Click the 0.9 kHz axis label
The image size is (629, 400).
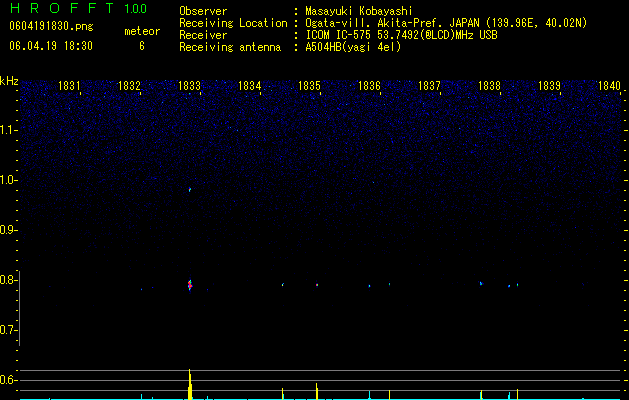[9, 230]
